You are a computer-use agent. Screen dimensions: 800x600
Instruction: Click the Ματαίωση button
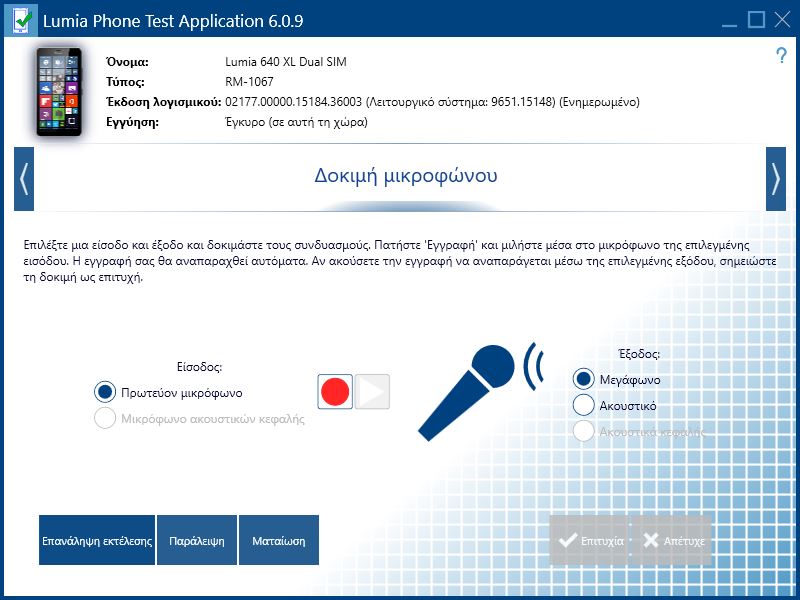pyautogui.click(x=279, y=540)
